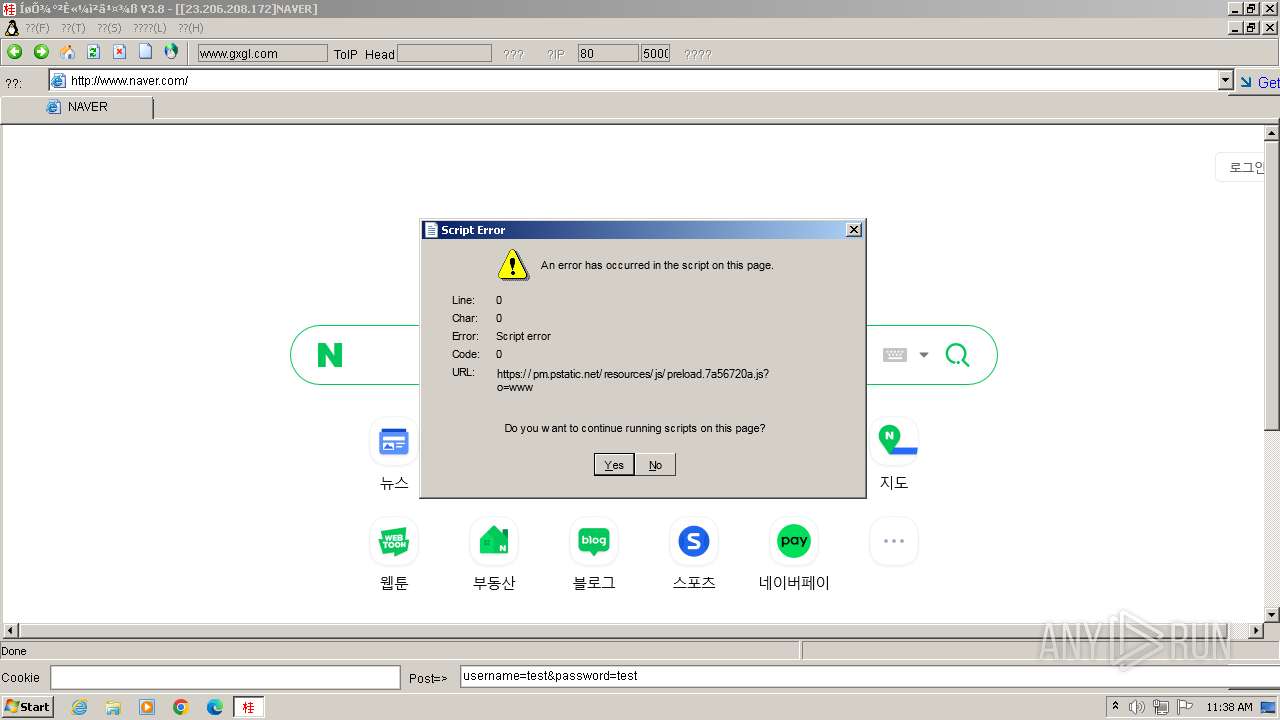Click the penguin icon in the menu bar
Viewport: 1280px width, 720px height.
click(x=11, y=28)
